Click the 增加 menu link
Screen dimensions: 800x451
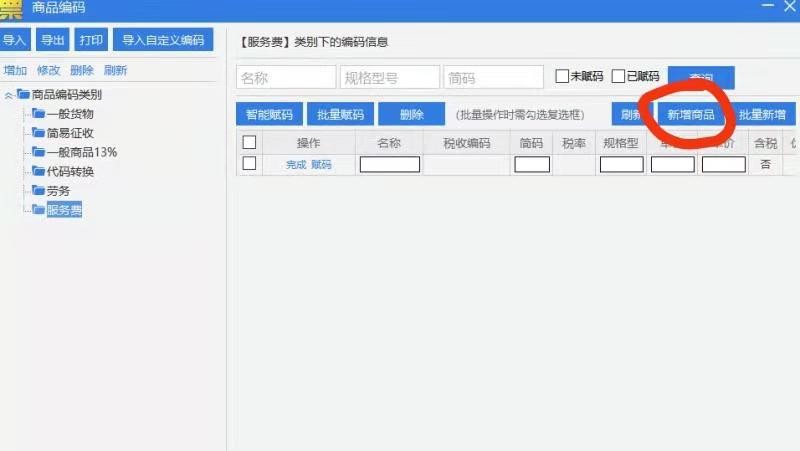pyautogui.click(x=15, y=71)
